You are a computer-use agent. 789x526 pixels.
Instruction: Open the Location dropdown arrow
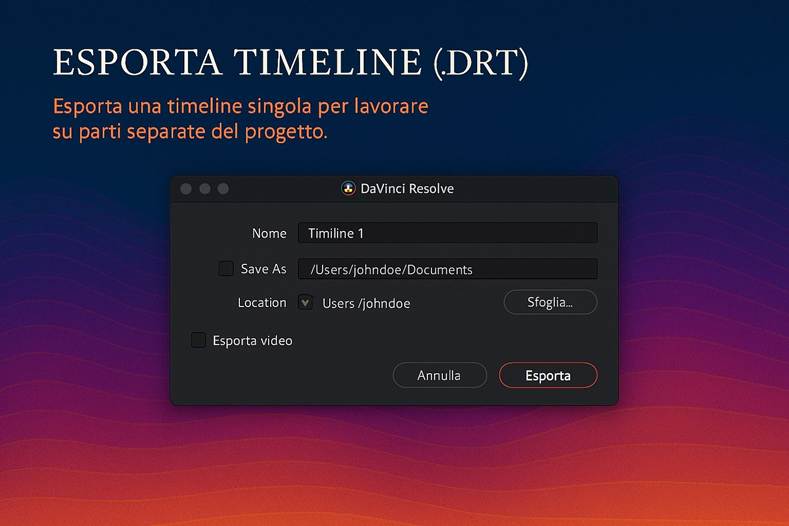click(305, 303)
